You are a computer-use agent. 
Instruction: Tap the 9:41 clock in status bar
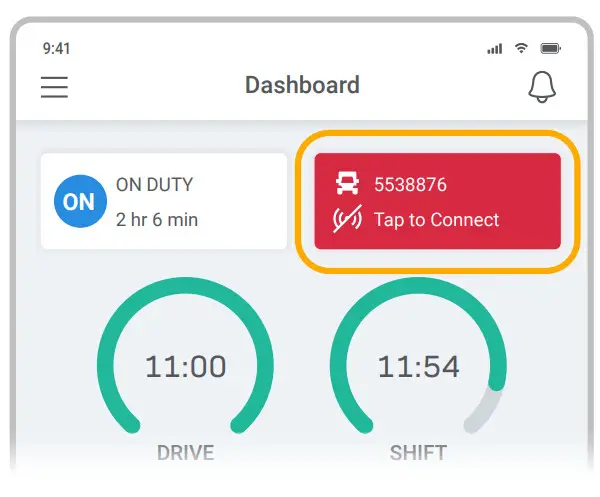point(55,48)
